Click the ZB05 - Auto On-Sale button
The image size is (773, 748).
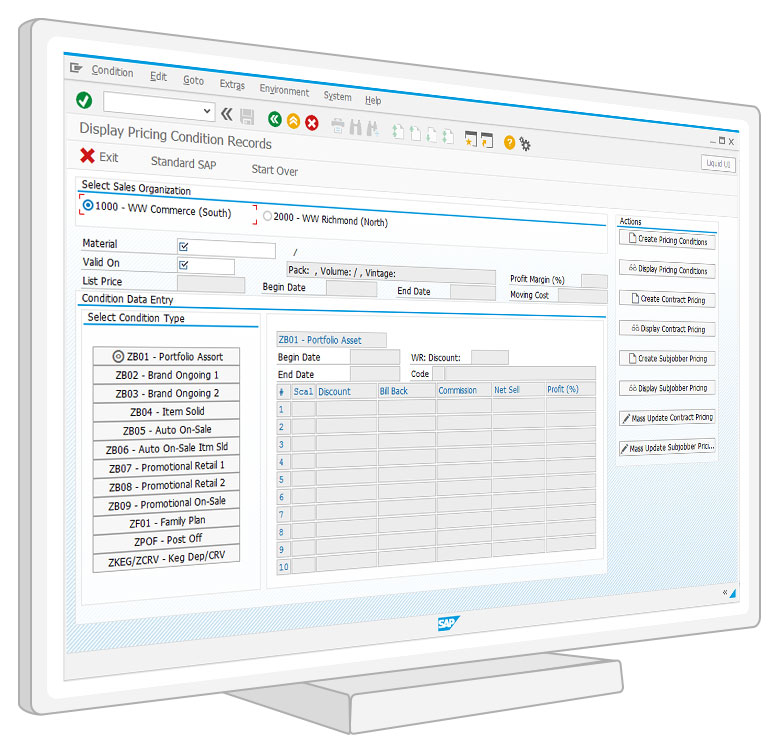[166, 430]
